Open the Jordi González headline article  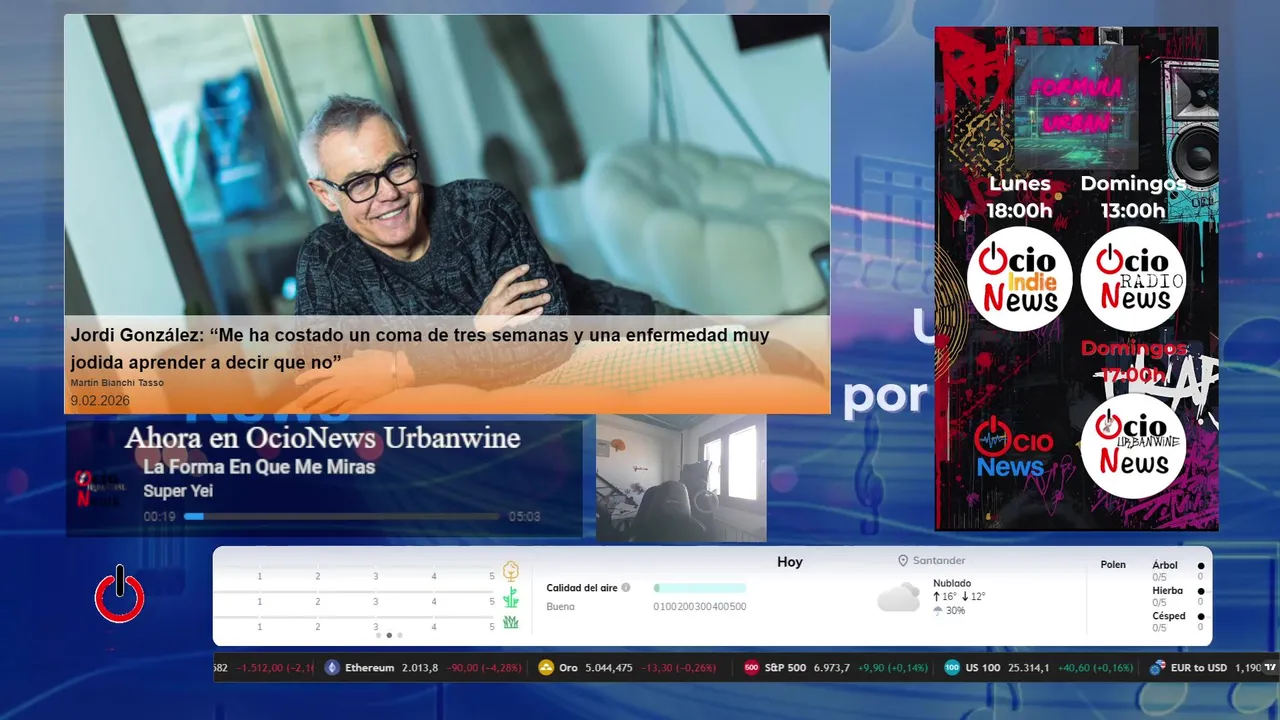tap(420, 348)
